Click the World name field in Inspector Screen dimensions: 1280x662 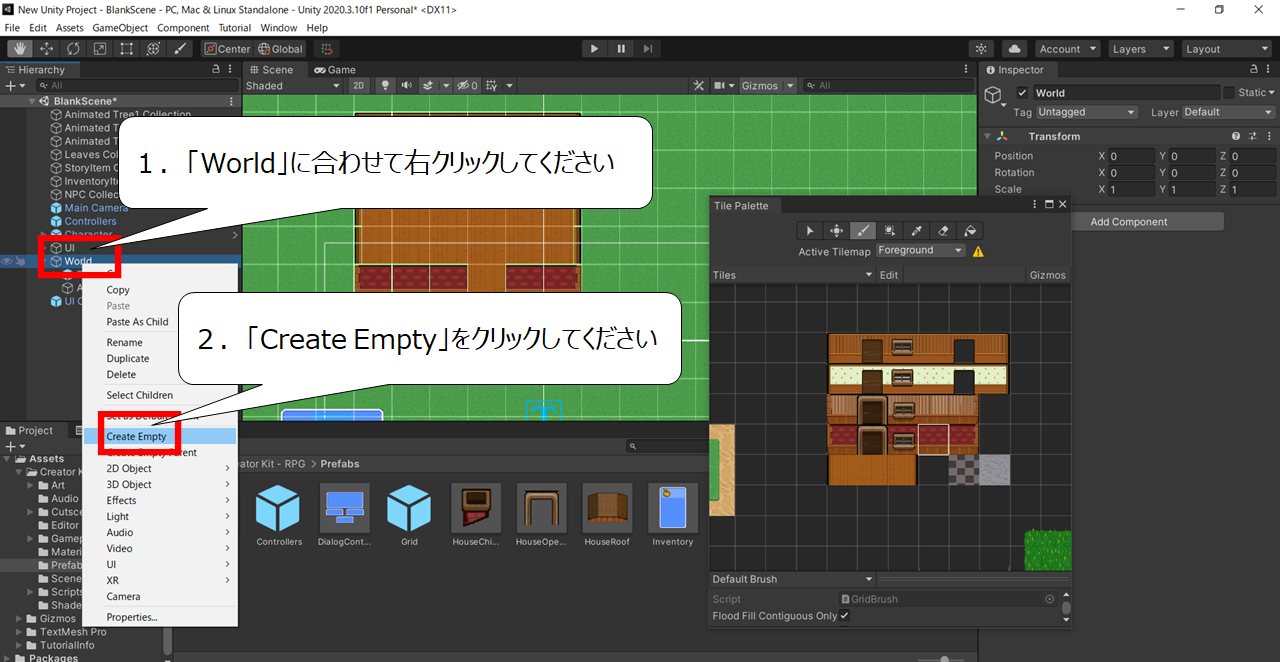coord(1126,93)
